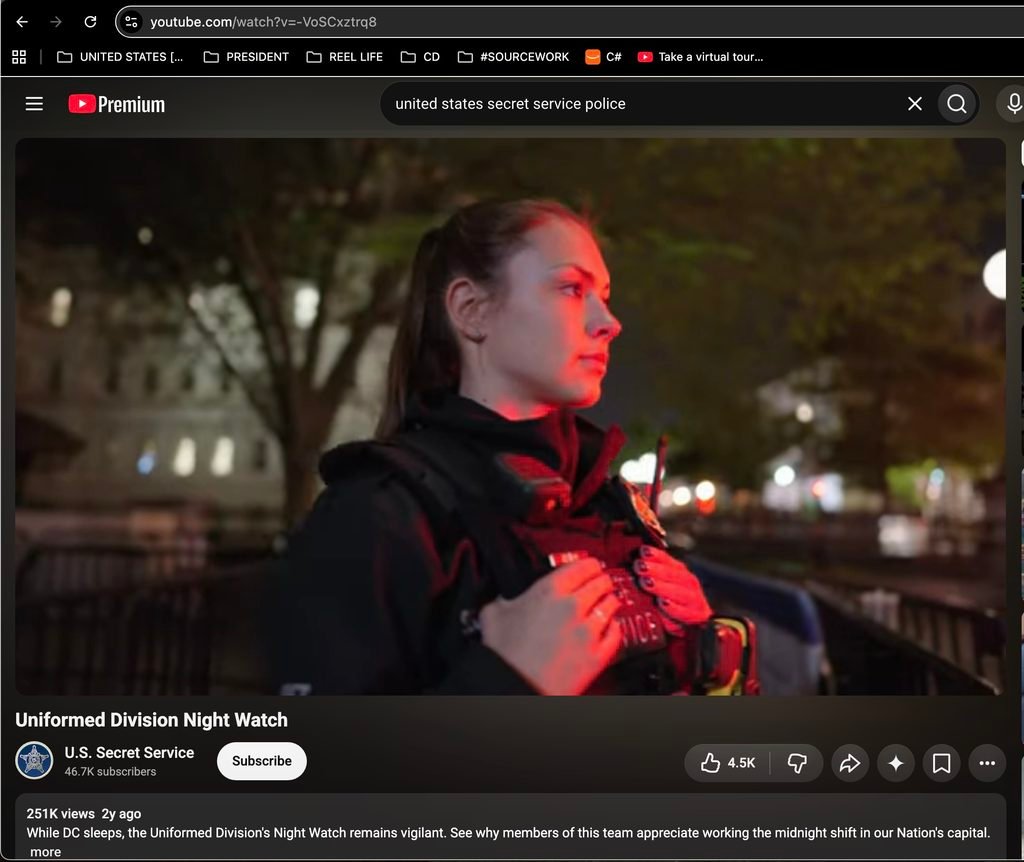Open more actions three-dot menu
Viewport: 1024px width, 862px height.
tap(987, 763)
